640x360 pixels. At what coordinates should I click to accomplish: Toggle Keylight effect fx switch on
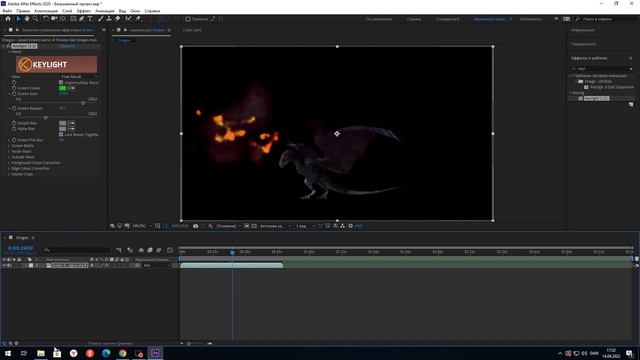point(8,46)
